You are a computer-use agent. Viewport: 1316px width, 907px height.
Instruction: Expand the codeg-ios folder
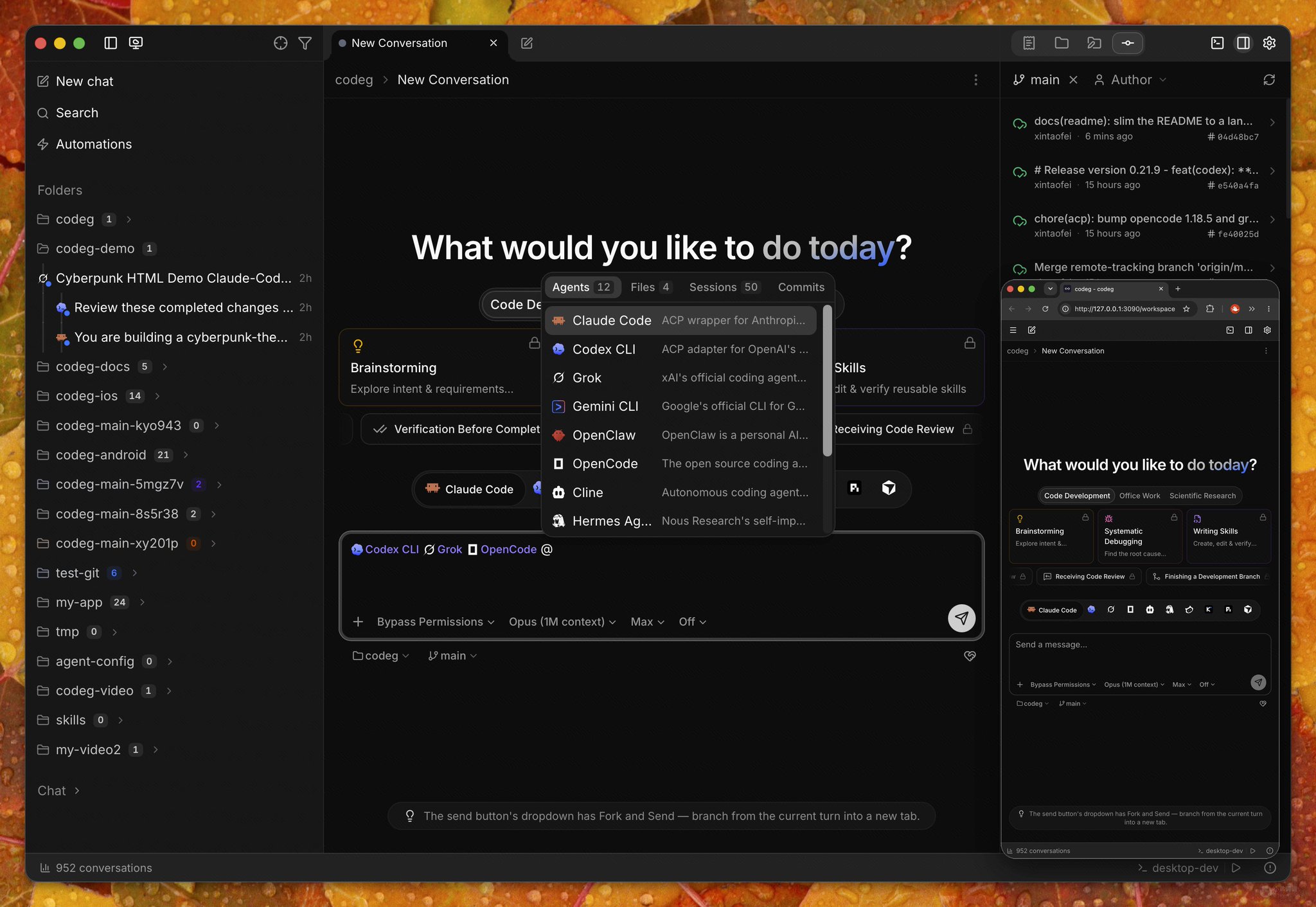pyautogui.click(x=157, y=396)
